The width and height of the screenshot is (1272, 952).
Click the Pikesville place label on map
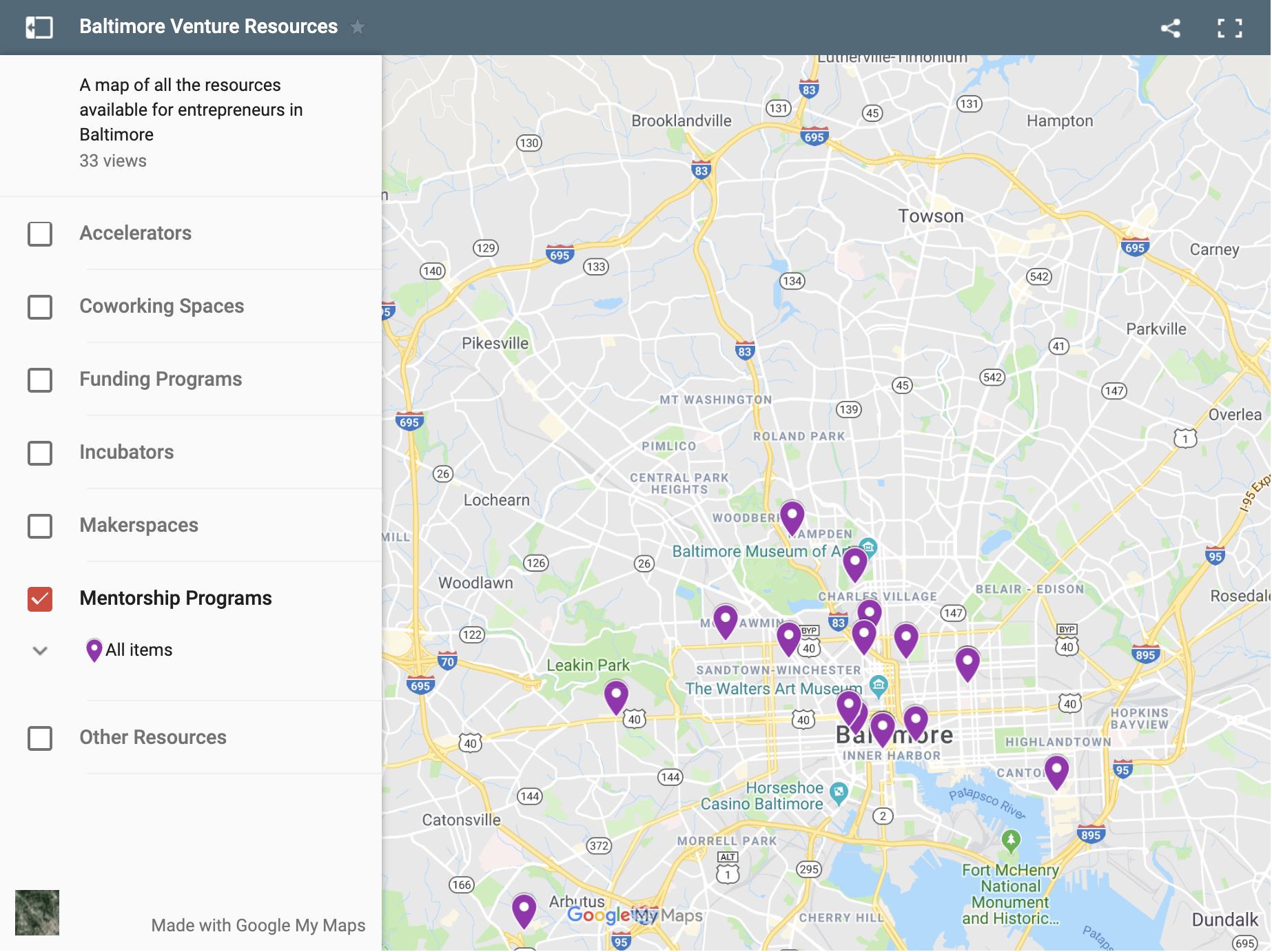(x=495, y=343)
